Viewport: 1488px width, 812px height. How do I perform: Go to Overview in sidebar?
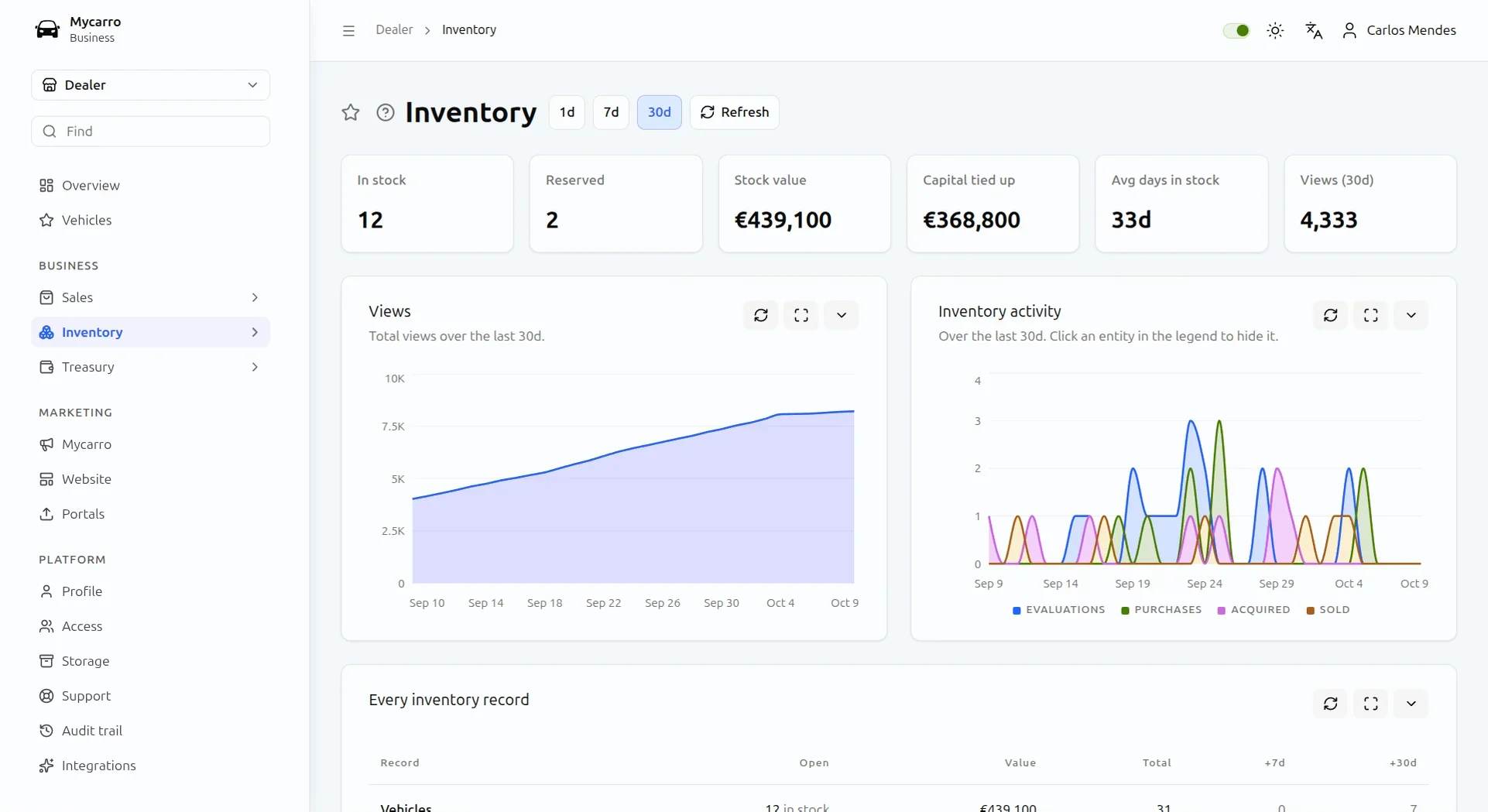[151, 186]
